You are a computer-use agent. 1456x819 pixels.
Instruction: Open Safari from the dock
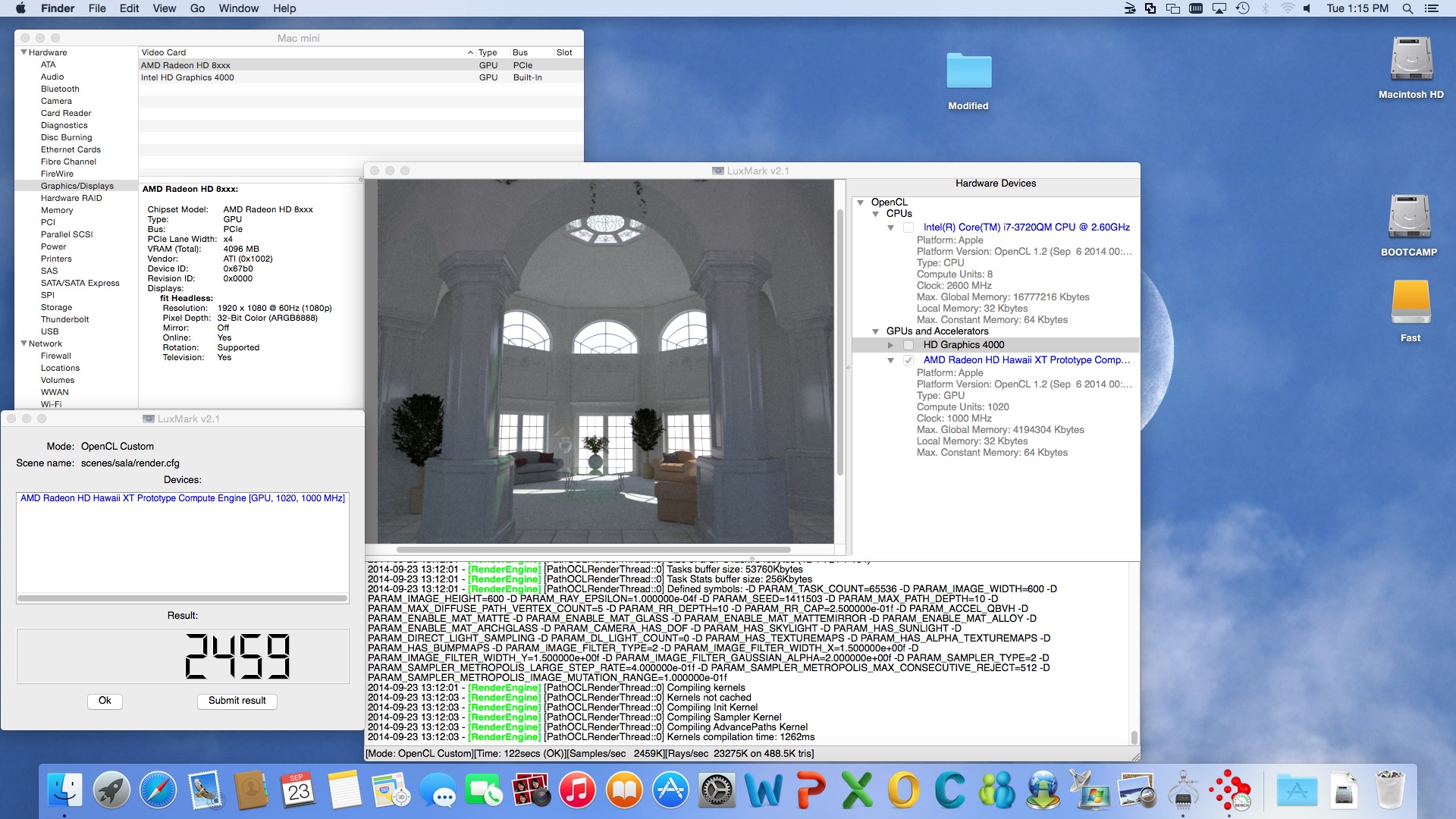point(158,790)
